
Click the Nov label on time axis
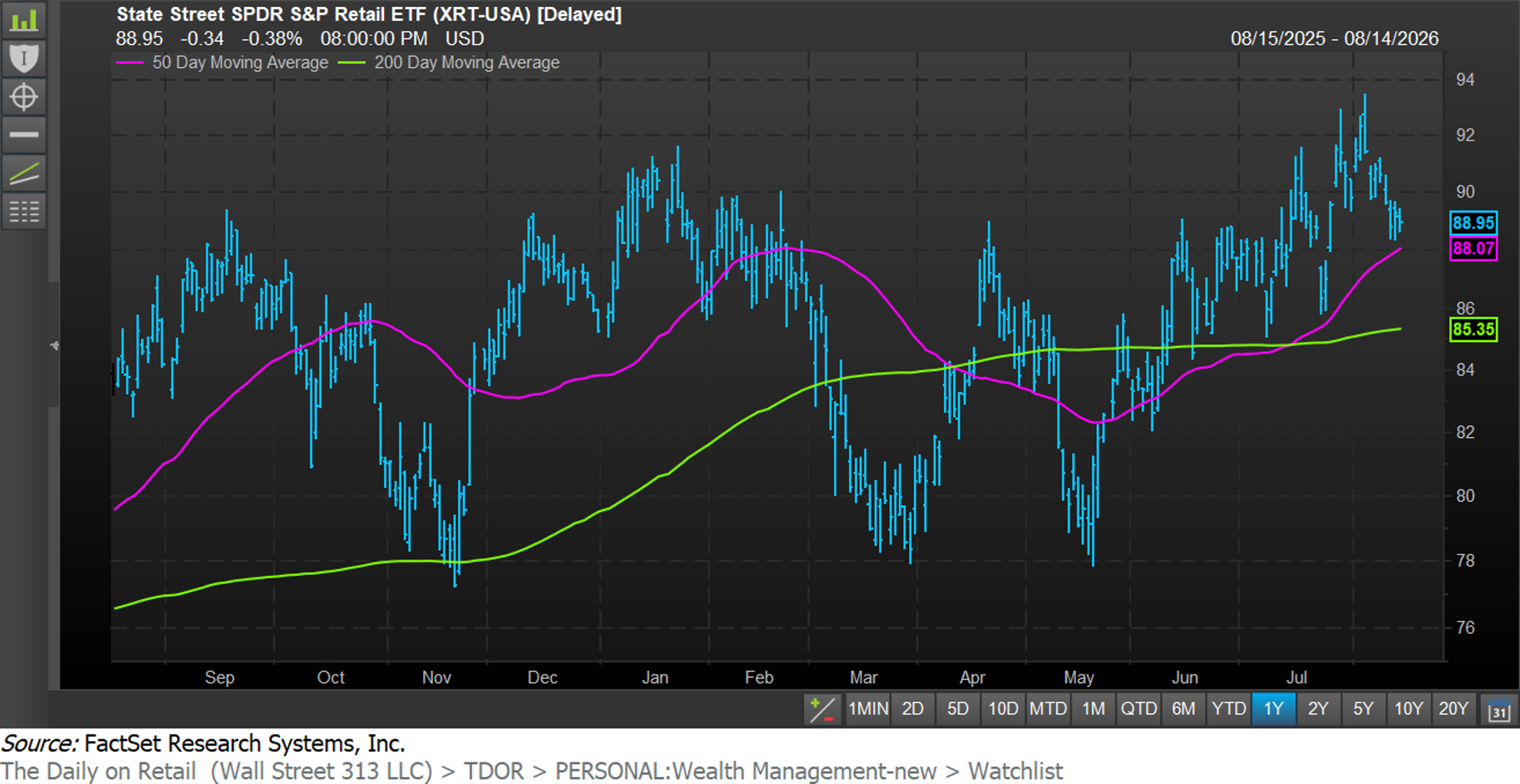point(436,677)
